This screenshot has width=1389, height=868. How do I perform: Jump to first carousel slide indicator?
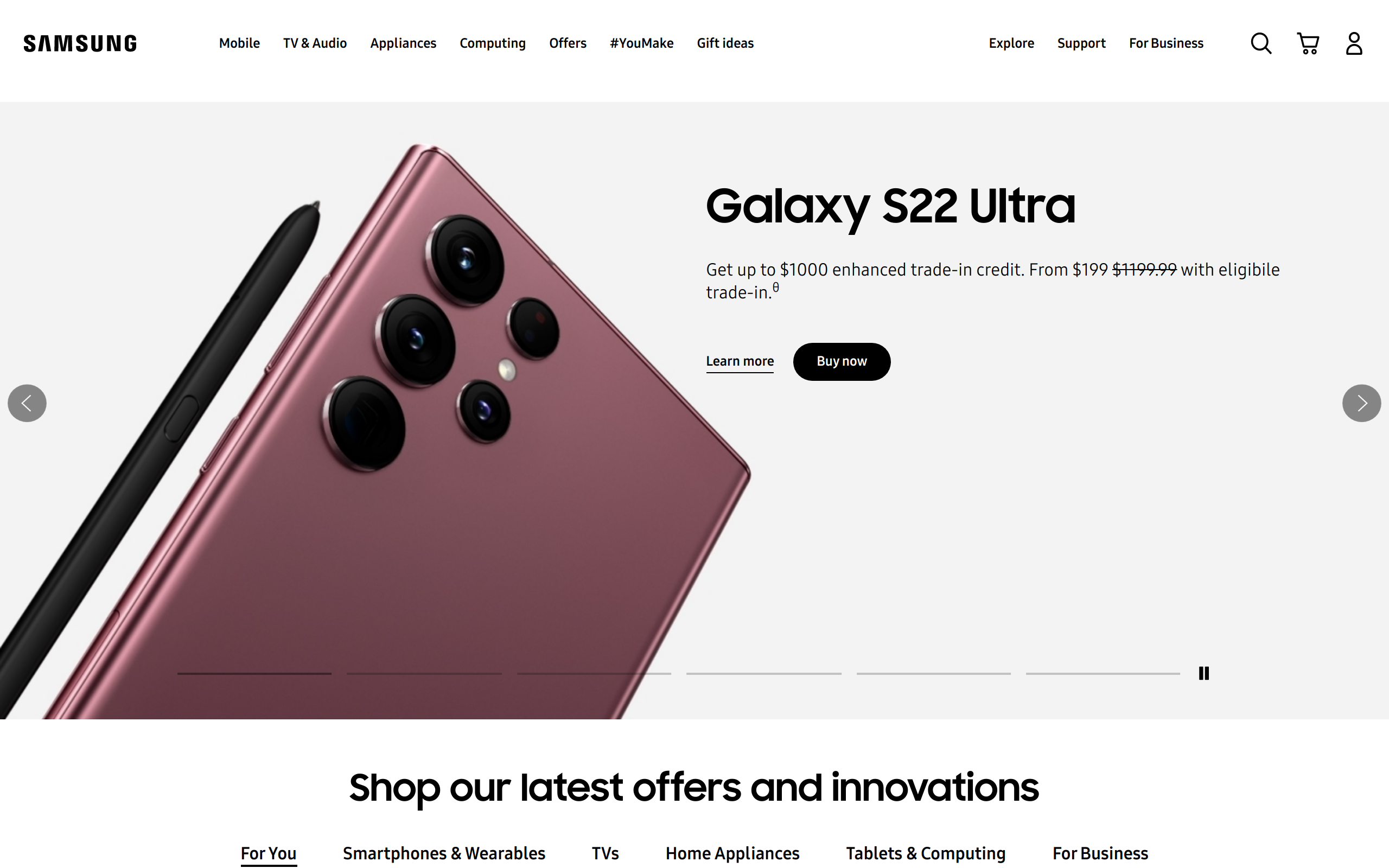point(254,673)
